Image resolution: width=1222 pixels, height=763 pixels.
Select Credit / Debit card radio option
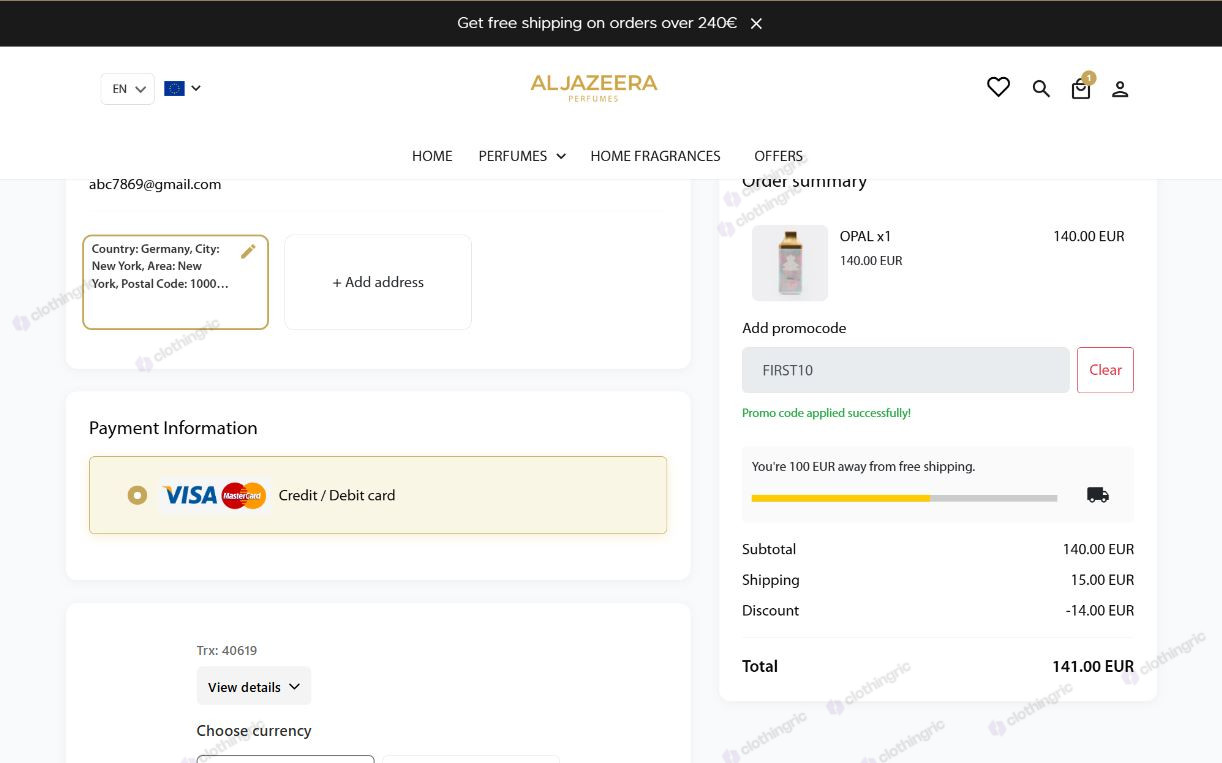(x=137, y=495)
